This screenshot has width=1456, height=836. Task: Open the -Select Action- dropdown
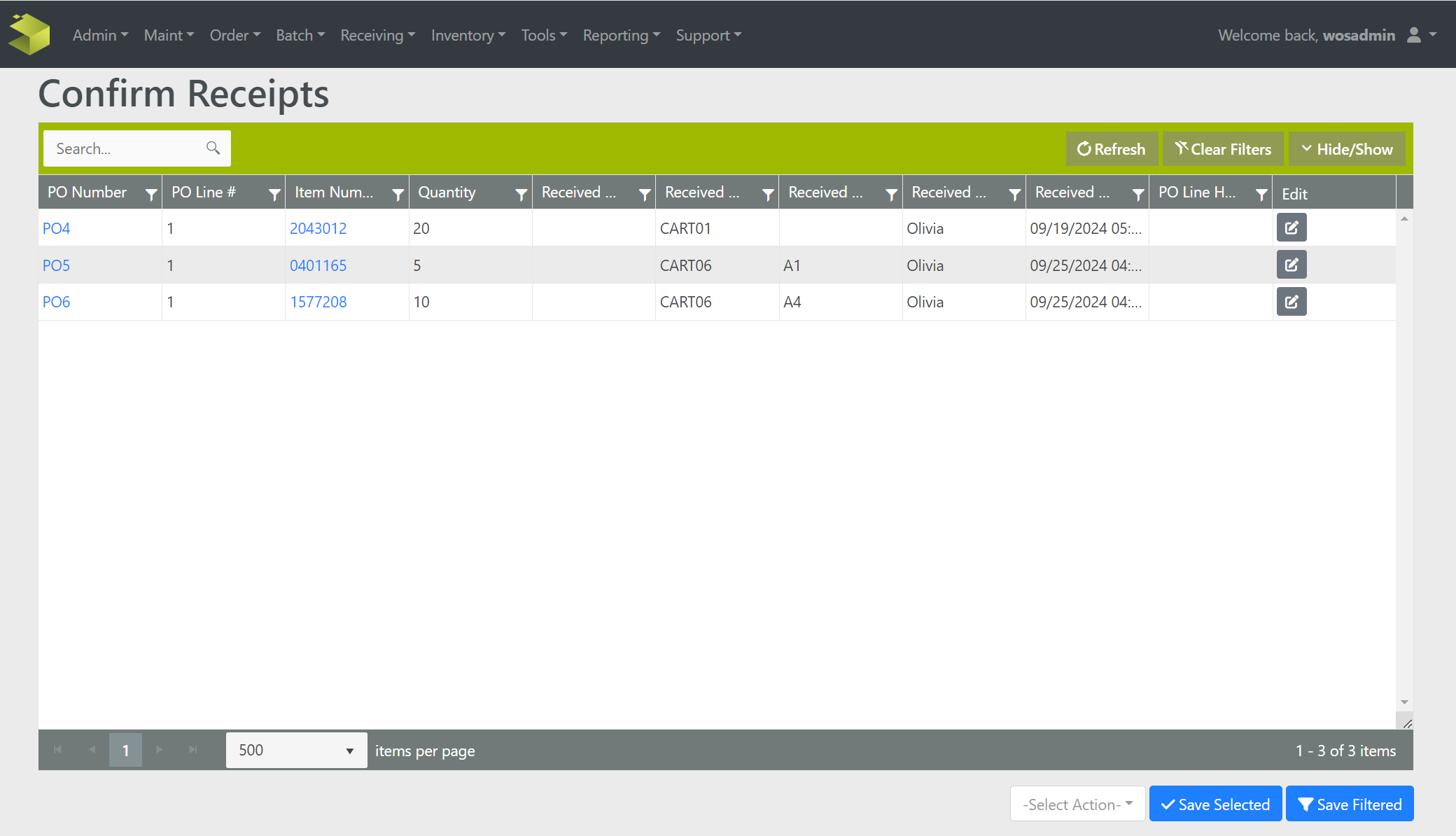[1077, 804]
